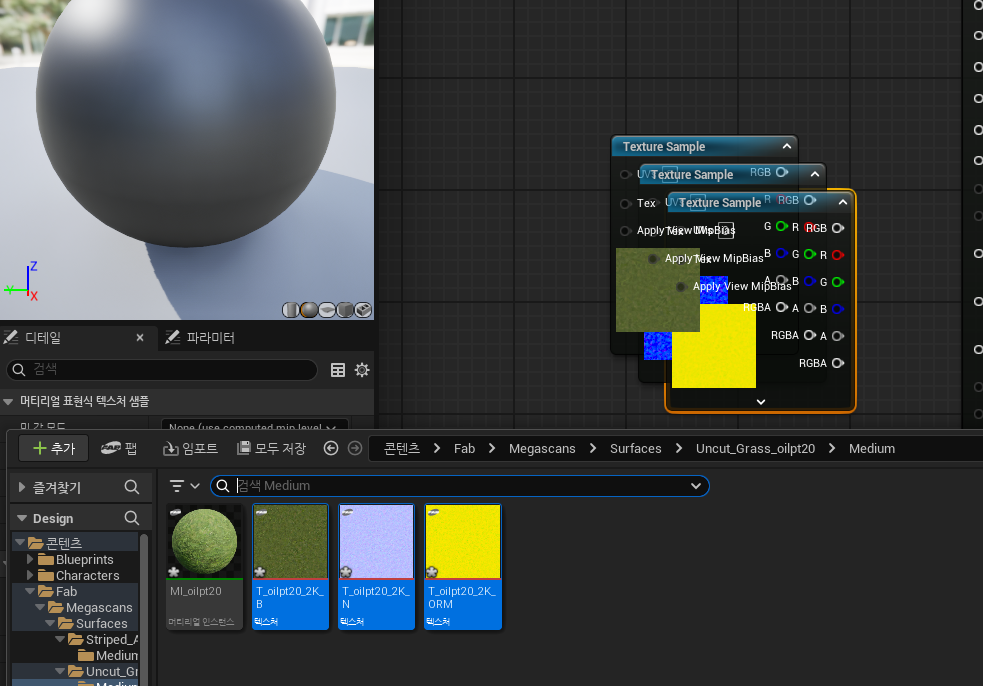Set preview mesh to cube shape

point(345,310)
